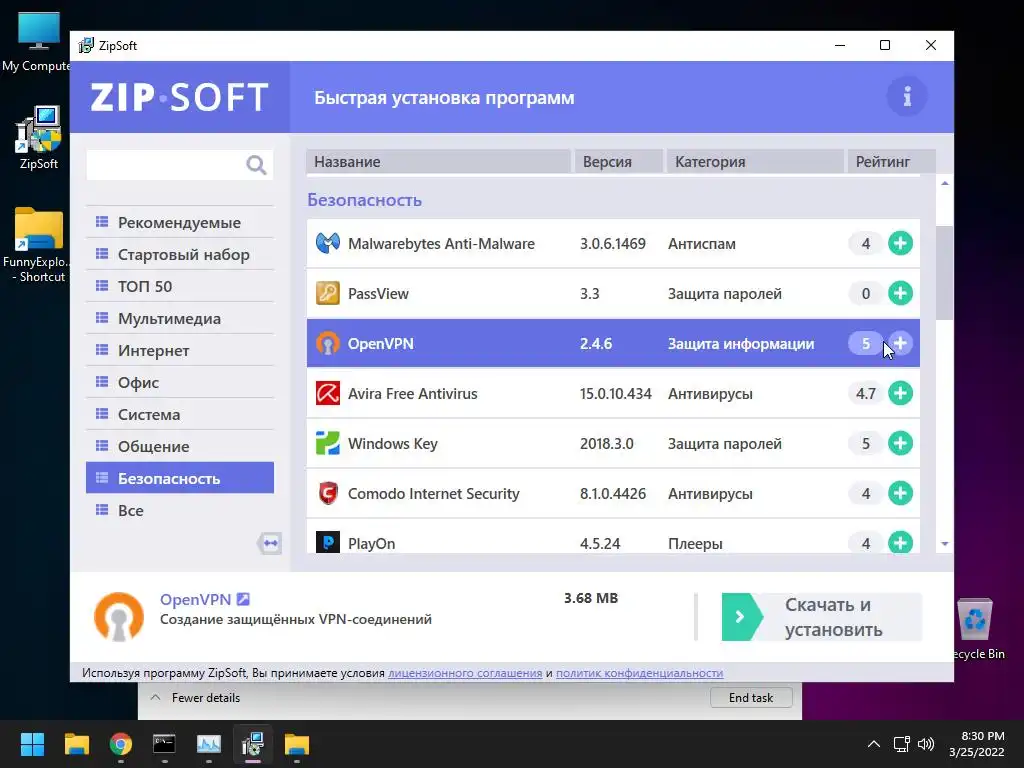The image size is (1024, 768).
Task: Add PassView using its plus button
Action: 900,293
